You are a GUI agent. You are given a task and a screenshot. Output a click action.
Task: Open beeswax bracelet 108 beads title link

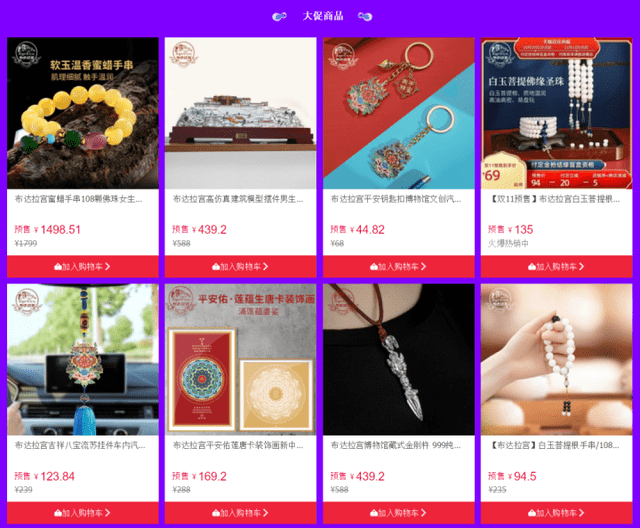click(x=78, y=199)
